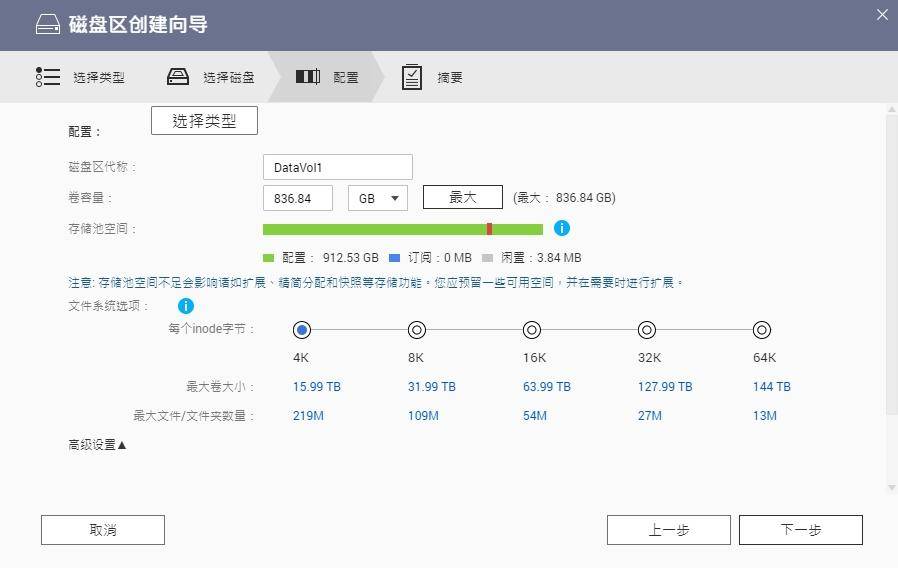The image size is (898, 568).
Task: Click the 144 TB max volume size
Action: (771, 386)
